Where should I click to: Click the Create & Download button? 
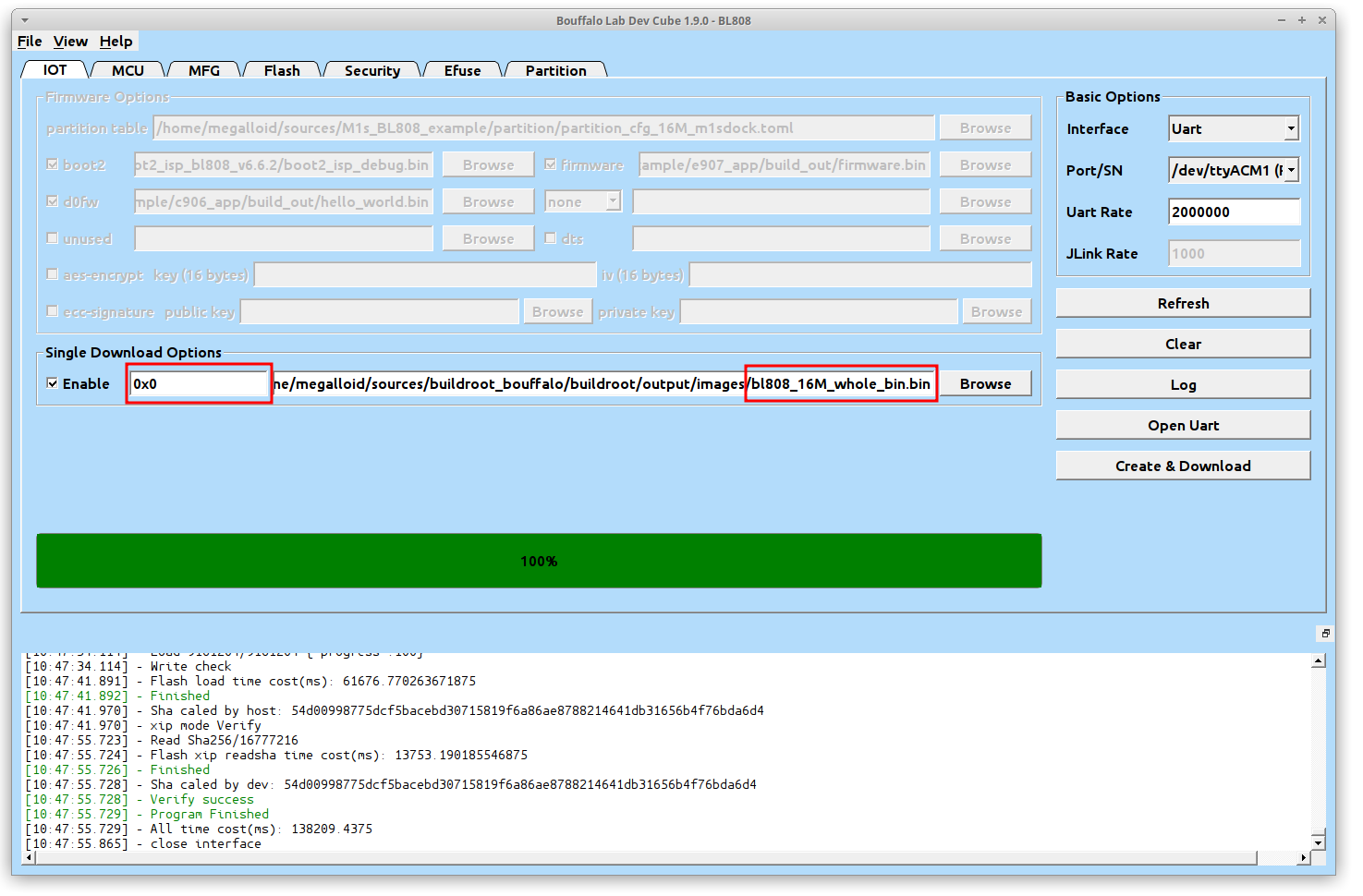click(1183, 466)
